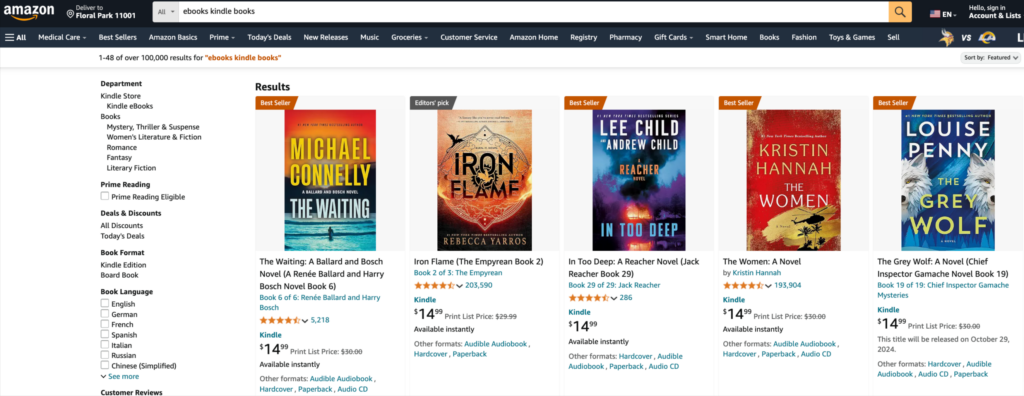Click author link Kristin Hannah
The width and height of the screenshot is (1024, 396).
(x=754, y=272)
